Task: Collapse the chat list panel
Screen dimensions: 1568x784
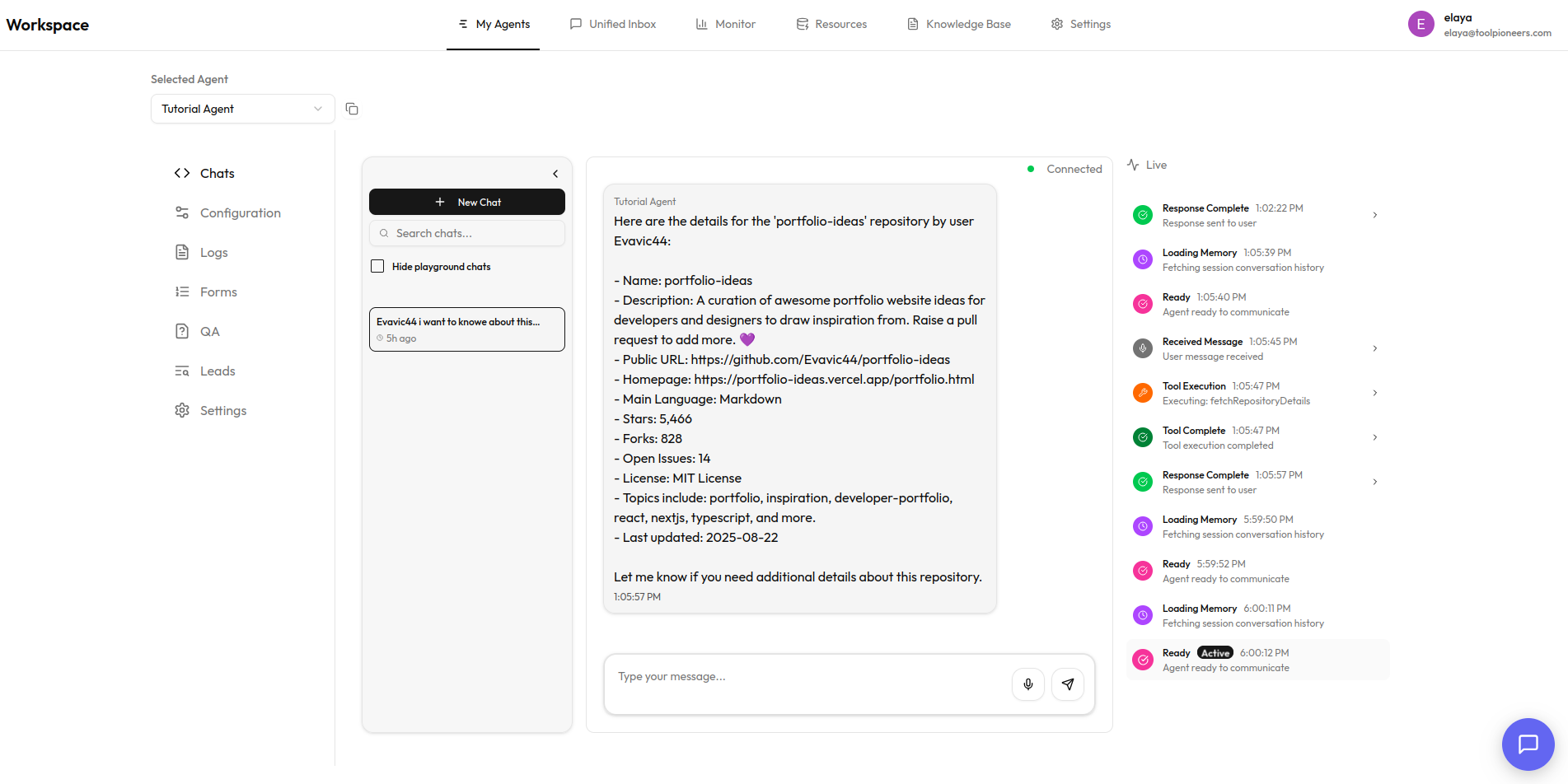Action: [x=555, y=174]
